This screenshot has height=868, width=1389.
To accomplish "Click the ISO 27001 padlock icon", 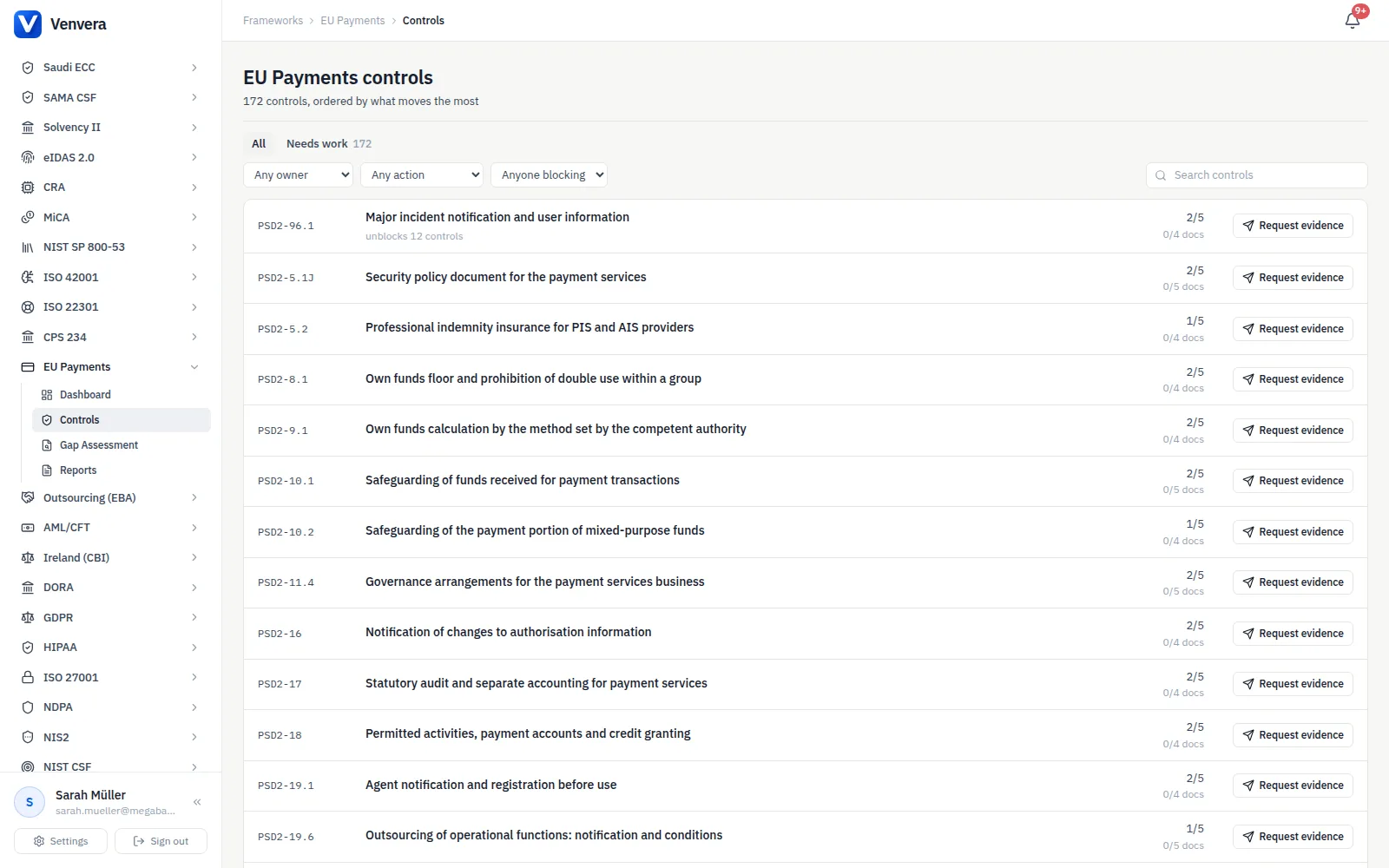I will point(28,678).
